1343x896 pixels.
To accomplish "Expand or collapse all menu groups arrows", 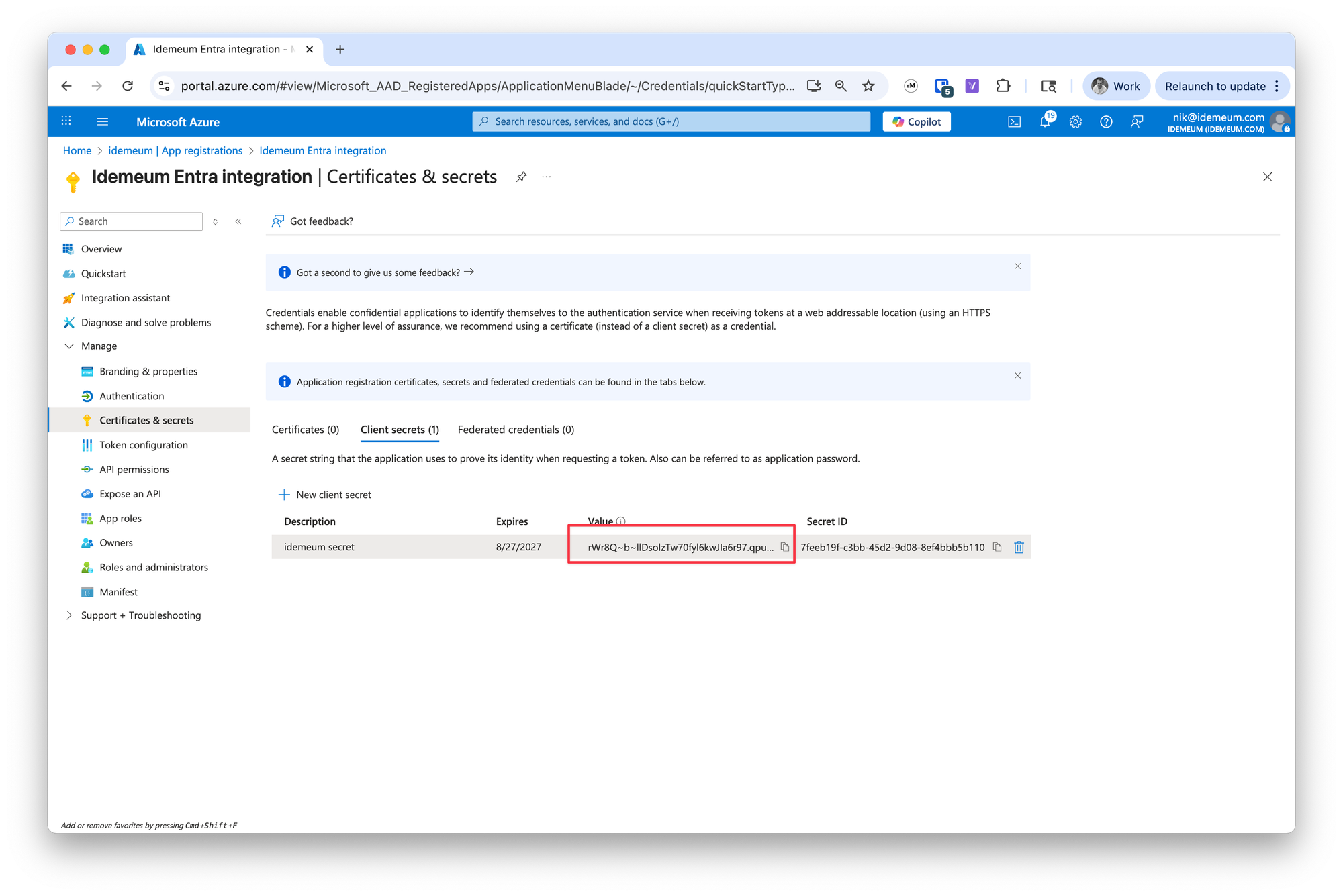I will [215, 221].
